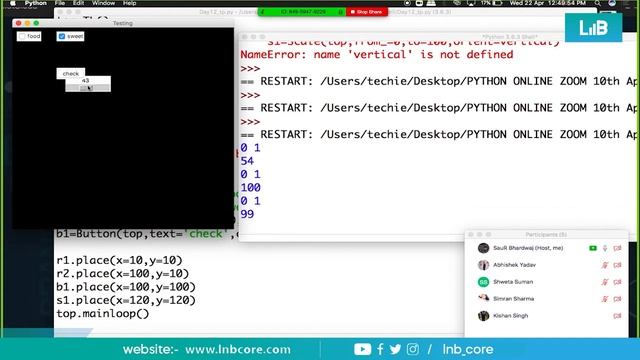Click the date and time in menu bar

(547, 3)
